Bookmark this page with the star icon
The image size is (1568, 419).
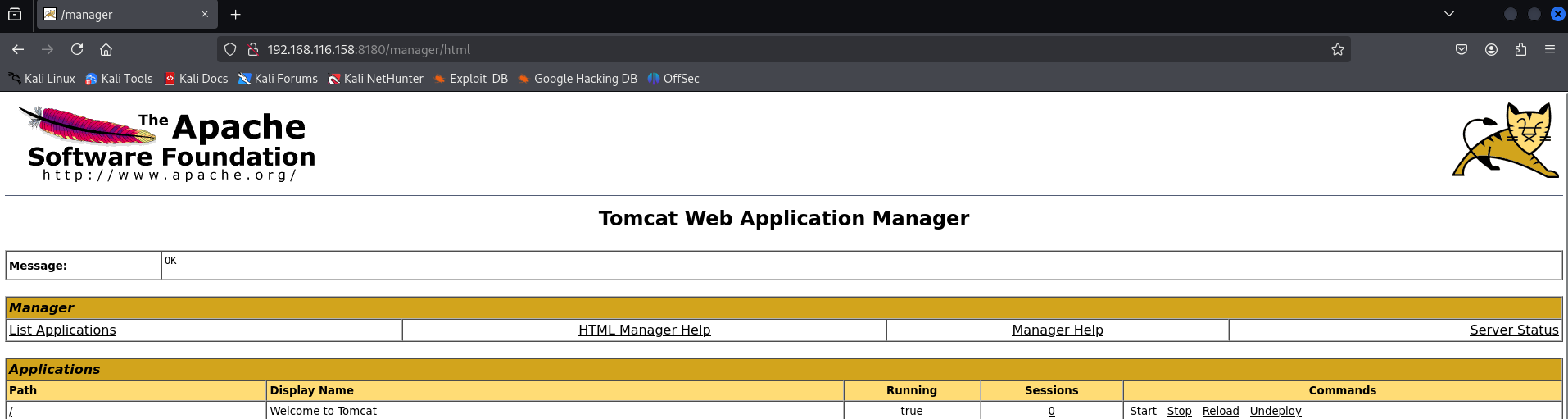pos(1337,49)
